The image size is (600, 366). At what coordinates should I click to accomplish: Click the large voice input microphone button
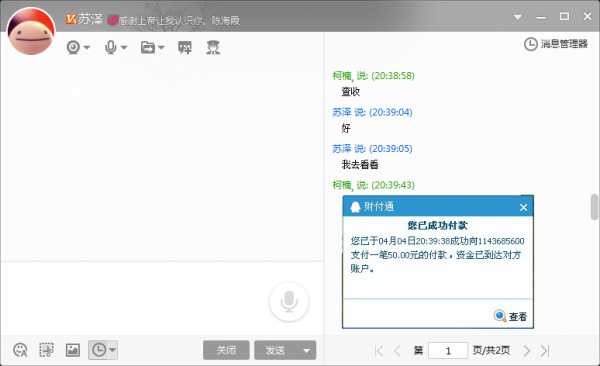pos(289,302)
